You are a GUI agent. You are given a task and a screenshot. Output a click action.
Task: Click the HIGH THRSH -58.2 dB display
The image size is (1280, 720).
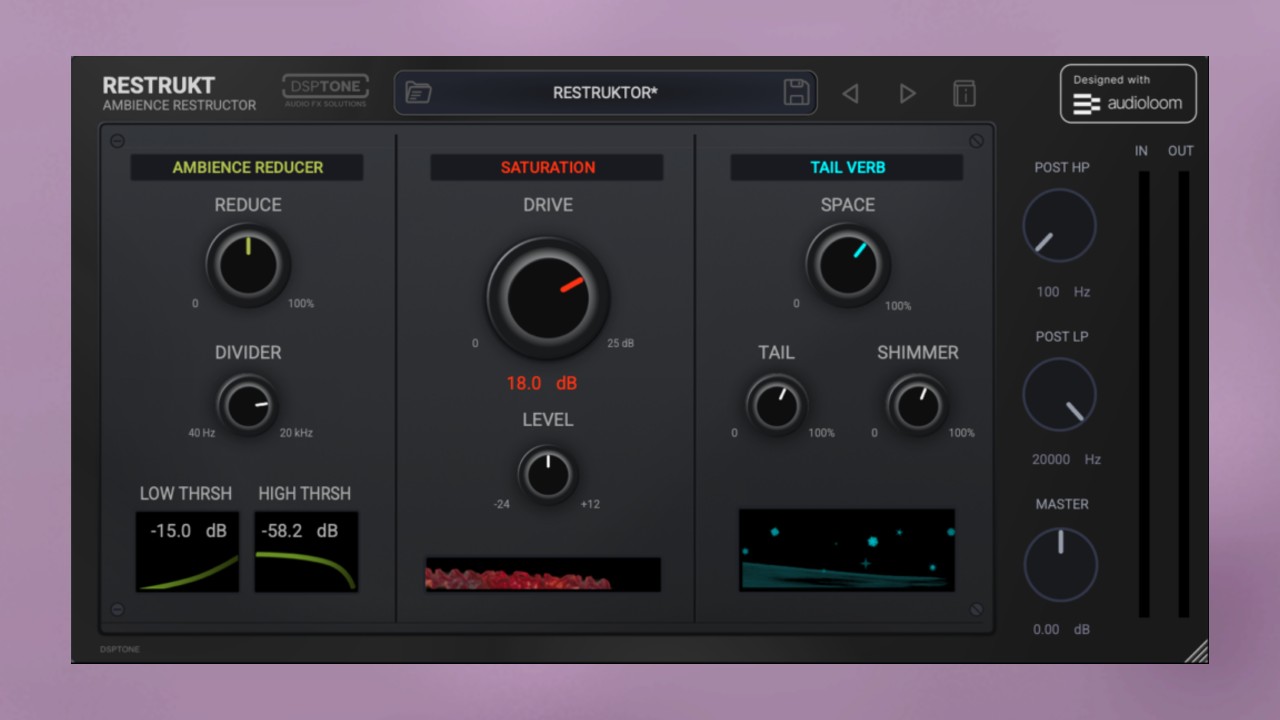coord(306,552)
